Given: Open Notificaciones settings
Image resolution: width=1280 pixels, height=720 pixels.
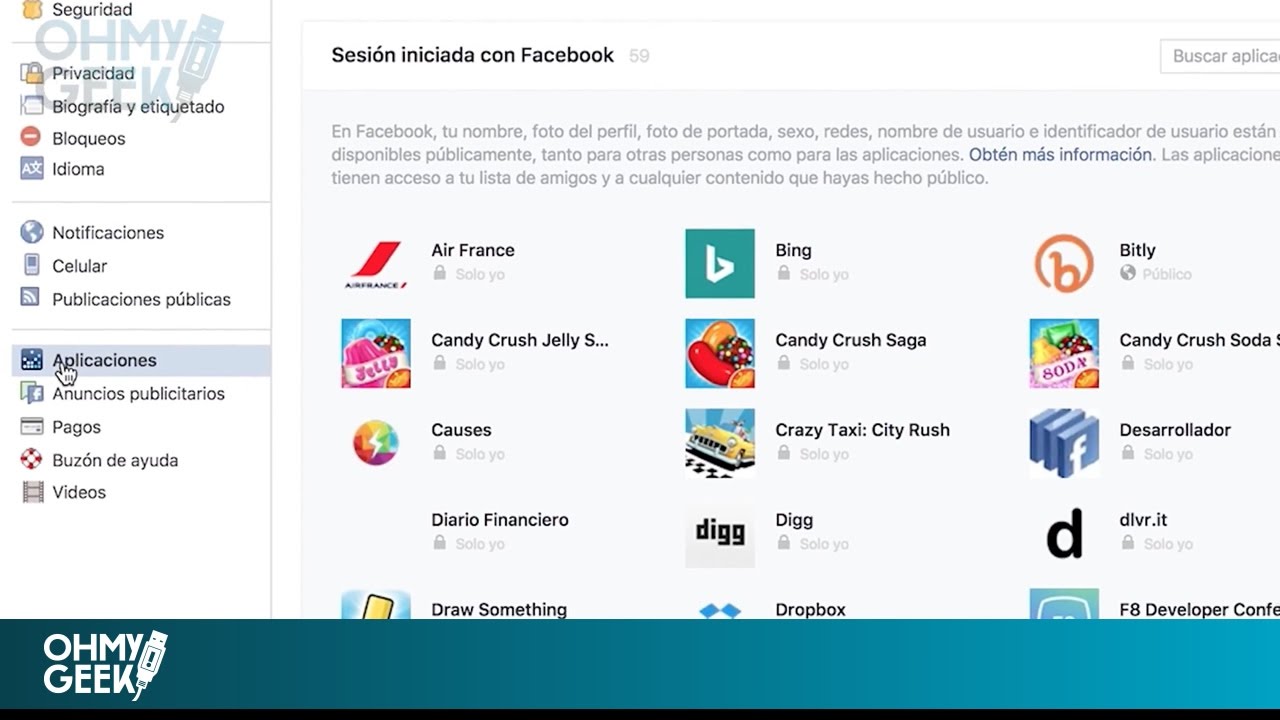Looking at the screenshot, I should point(108,232).
